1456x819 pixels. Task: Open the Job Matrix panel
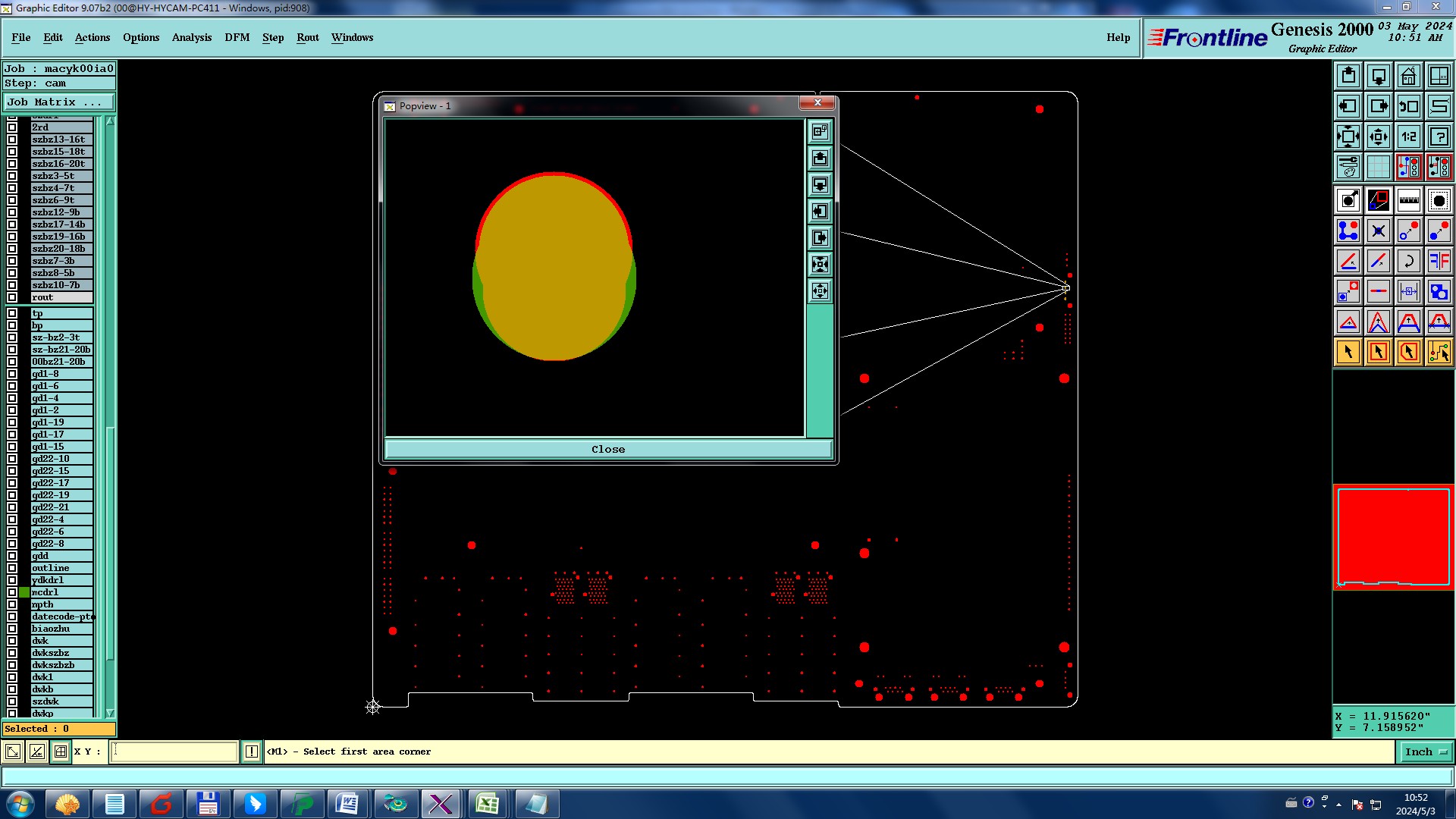58,102
